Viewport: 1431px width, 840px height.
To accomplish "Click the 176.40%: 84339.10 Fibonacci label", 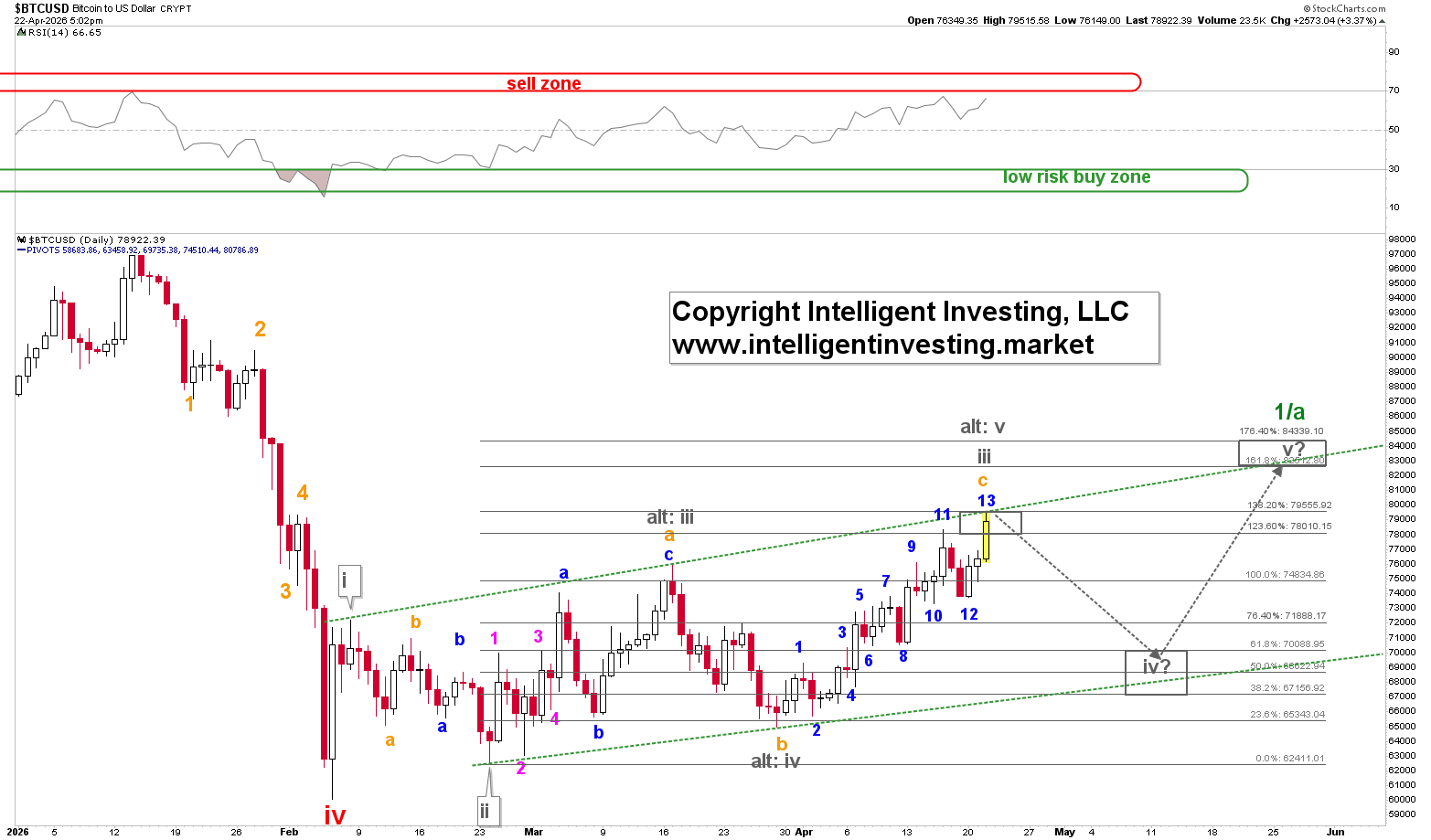I will tap(1281, 431).
